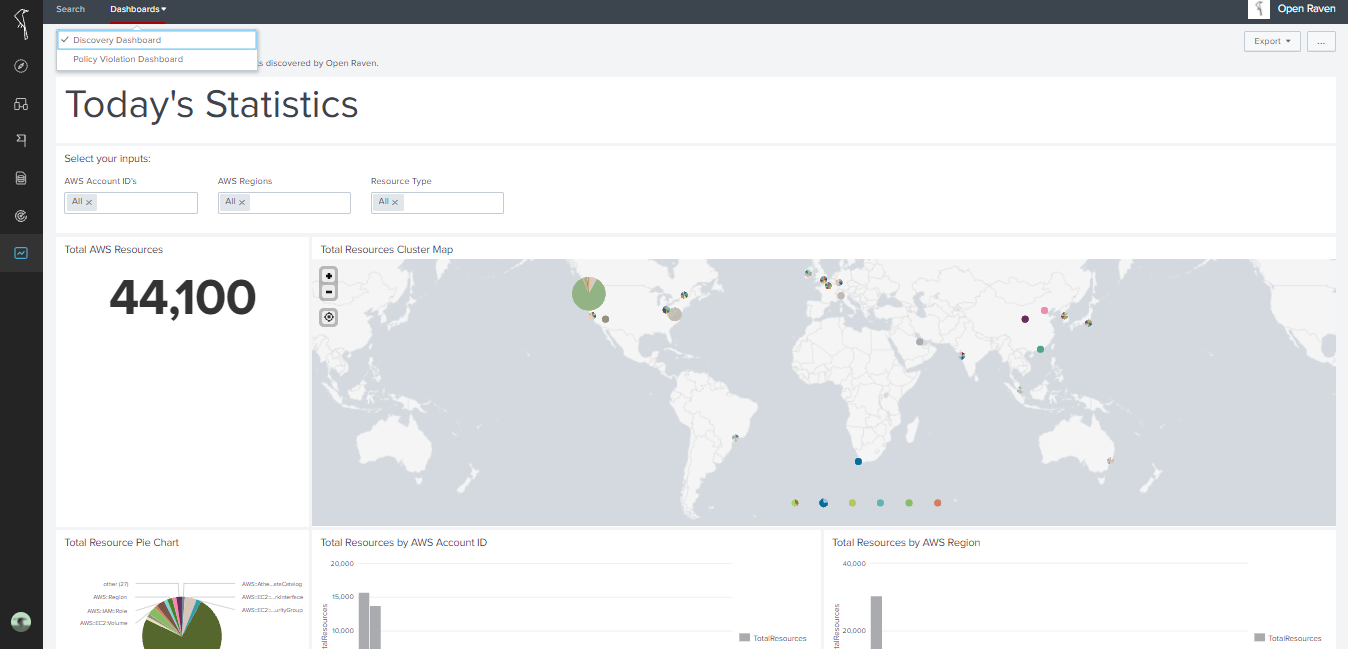Click Total Resources by AWS Region title
Image resolution: width=1348 pixels, height=649 pixels.
click(x=906, y=542)
